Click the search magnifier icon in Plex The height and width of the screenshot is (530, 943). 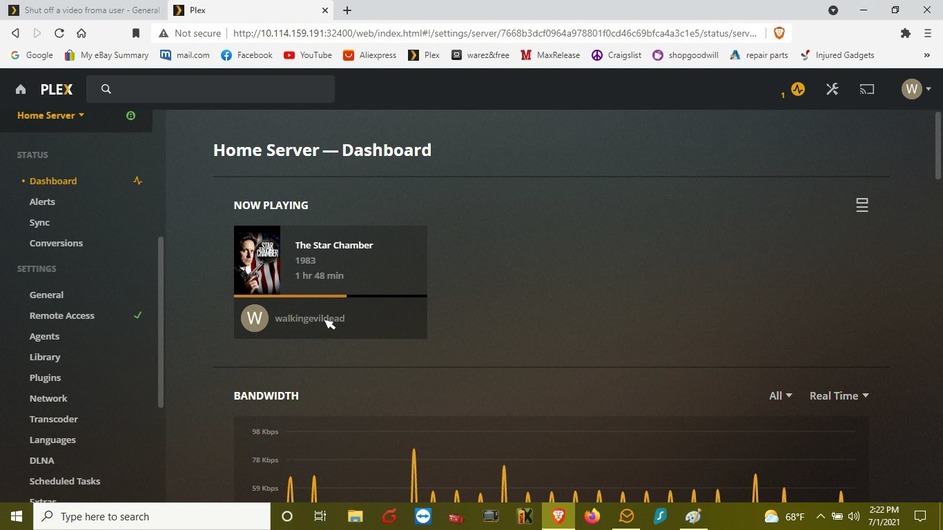(x=106, y=89)
